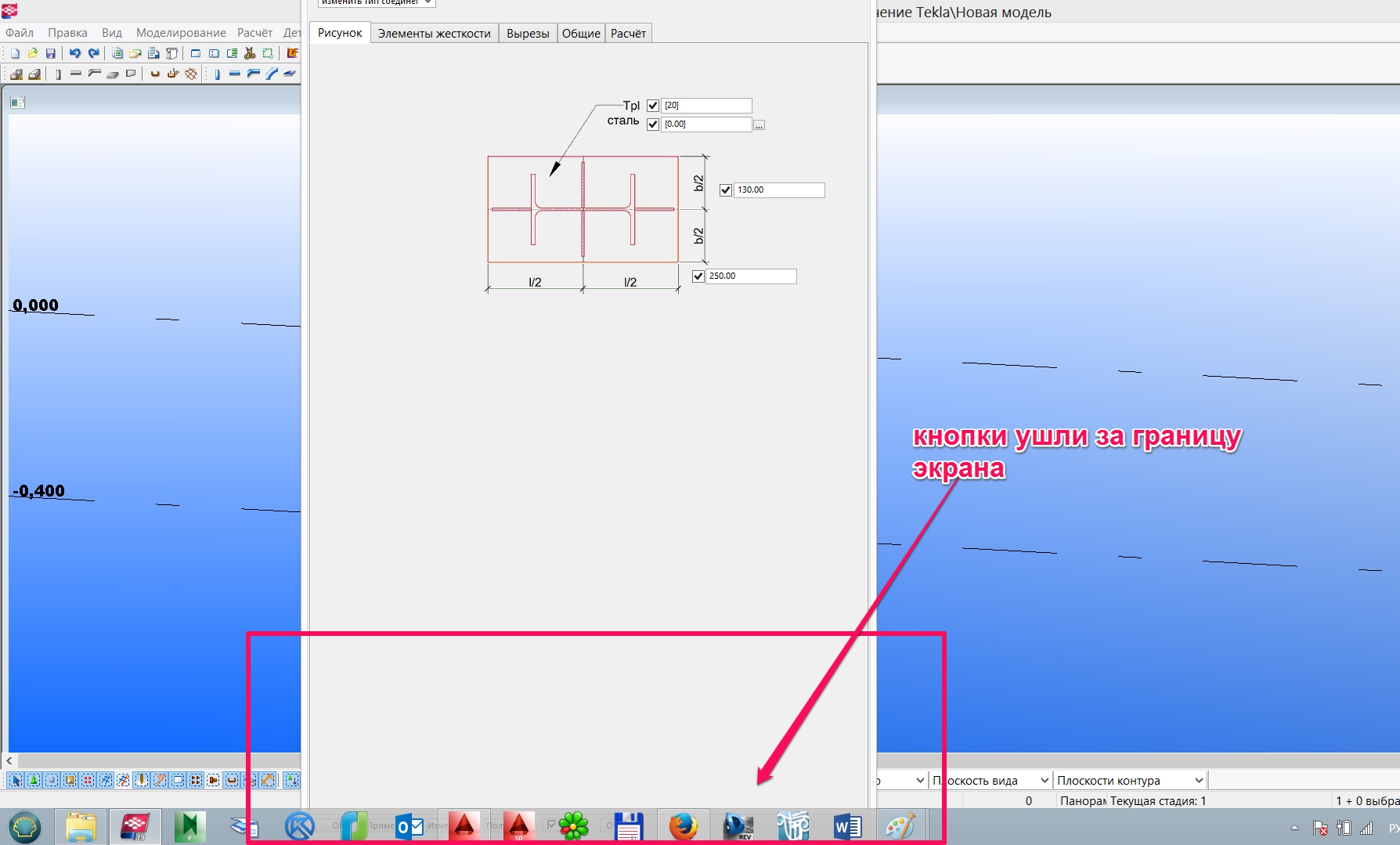
Task: Show hidden system tray icons
Action: tap(1294, 827)
